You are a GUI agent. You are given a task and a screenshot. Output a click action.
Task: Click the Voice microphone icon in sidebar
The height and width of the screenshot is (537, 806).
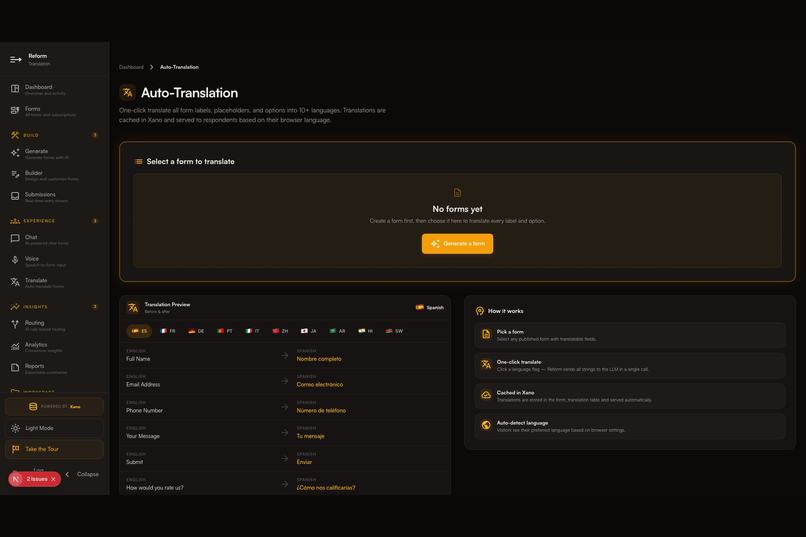coord(15,261)
